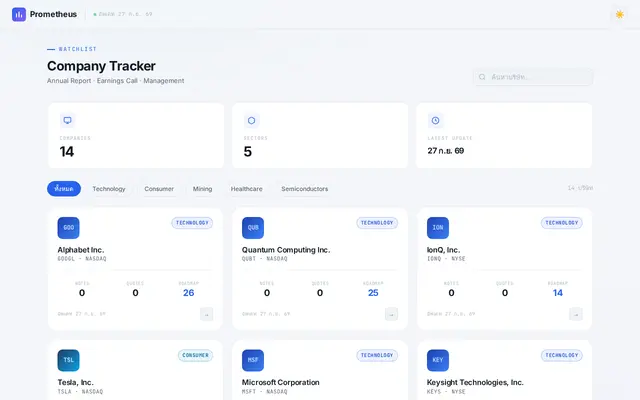Viewport: 640px width, 400px height.
Task: Click the 14 companies count beside filters
Action: (580, 188)
